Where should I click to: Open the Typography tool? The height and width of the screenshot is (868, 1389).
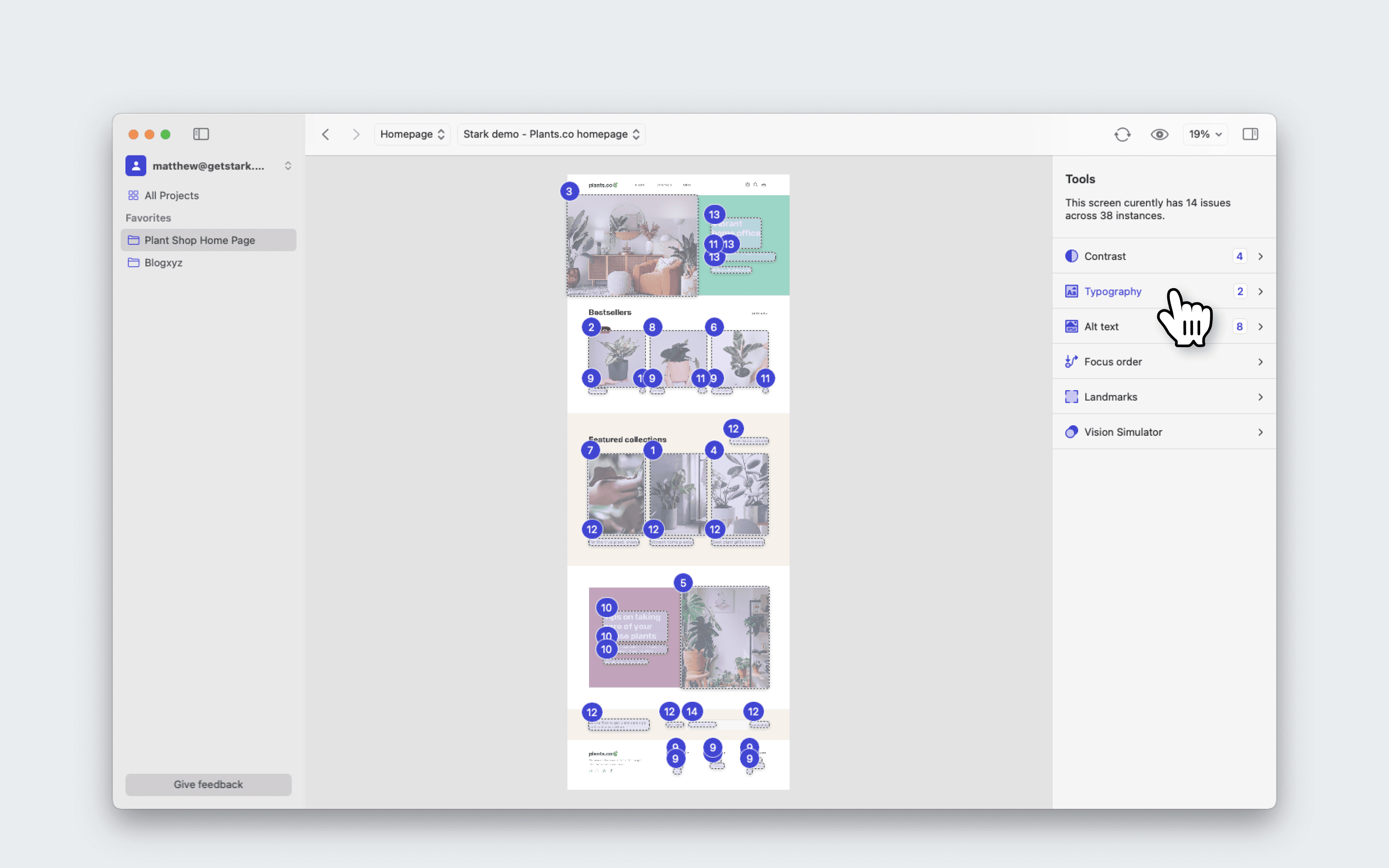[x=1164, y=291]
